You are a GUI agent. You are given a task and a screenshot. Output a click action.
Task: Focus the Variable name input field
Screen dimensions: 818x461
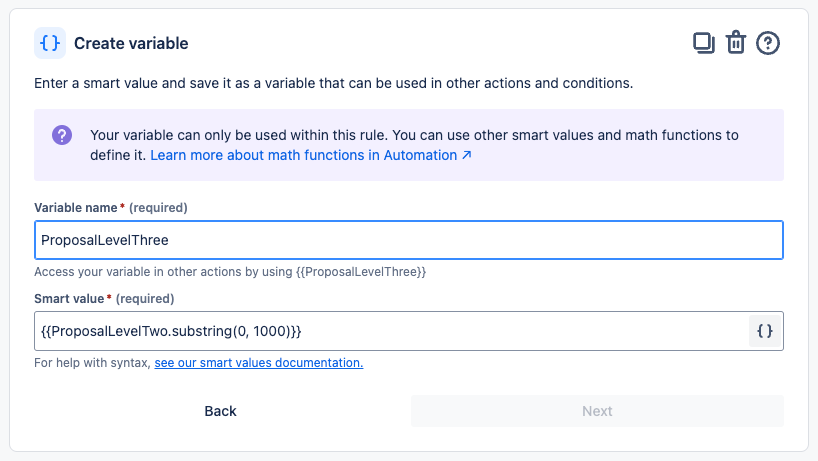(x=408, y=240)
